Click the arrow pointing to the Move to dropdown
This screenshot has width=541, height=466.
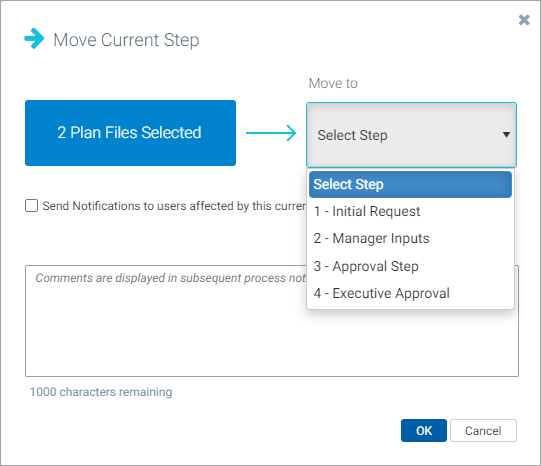pyautogui.click(x=271, y=133)
